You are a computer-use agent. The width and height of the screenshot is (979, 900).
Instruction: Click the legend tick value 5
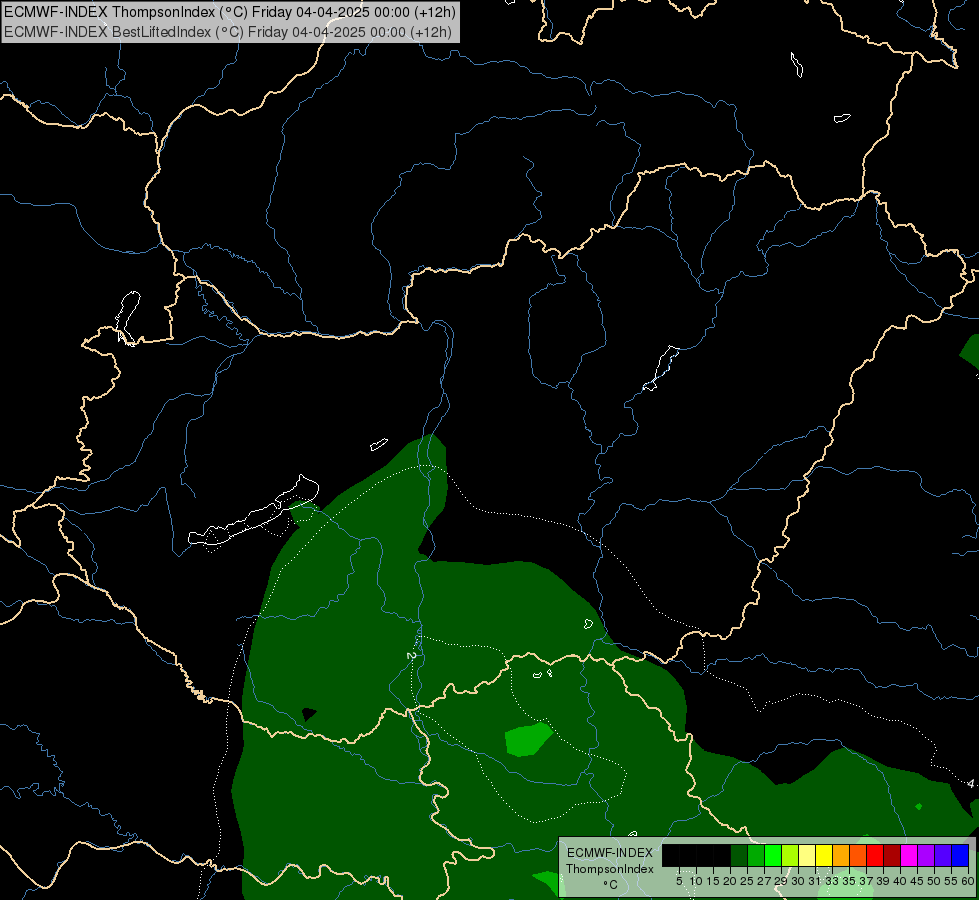(x=679, y=881)
